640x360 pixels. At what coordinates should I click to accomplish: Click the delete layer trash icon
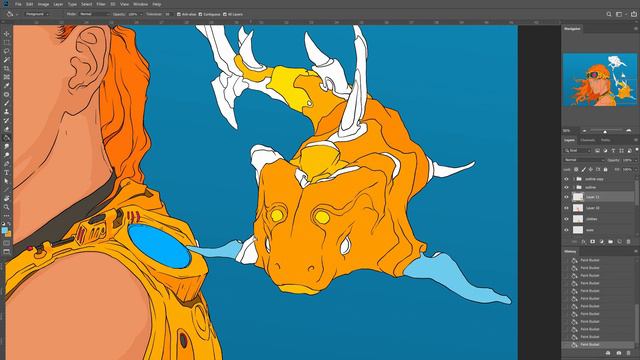(629, 242)
